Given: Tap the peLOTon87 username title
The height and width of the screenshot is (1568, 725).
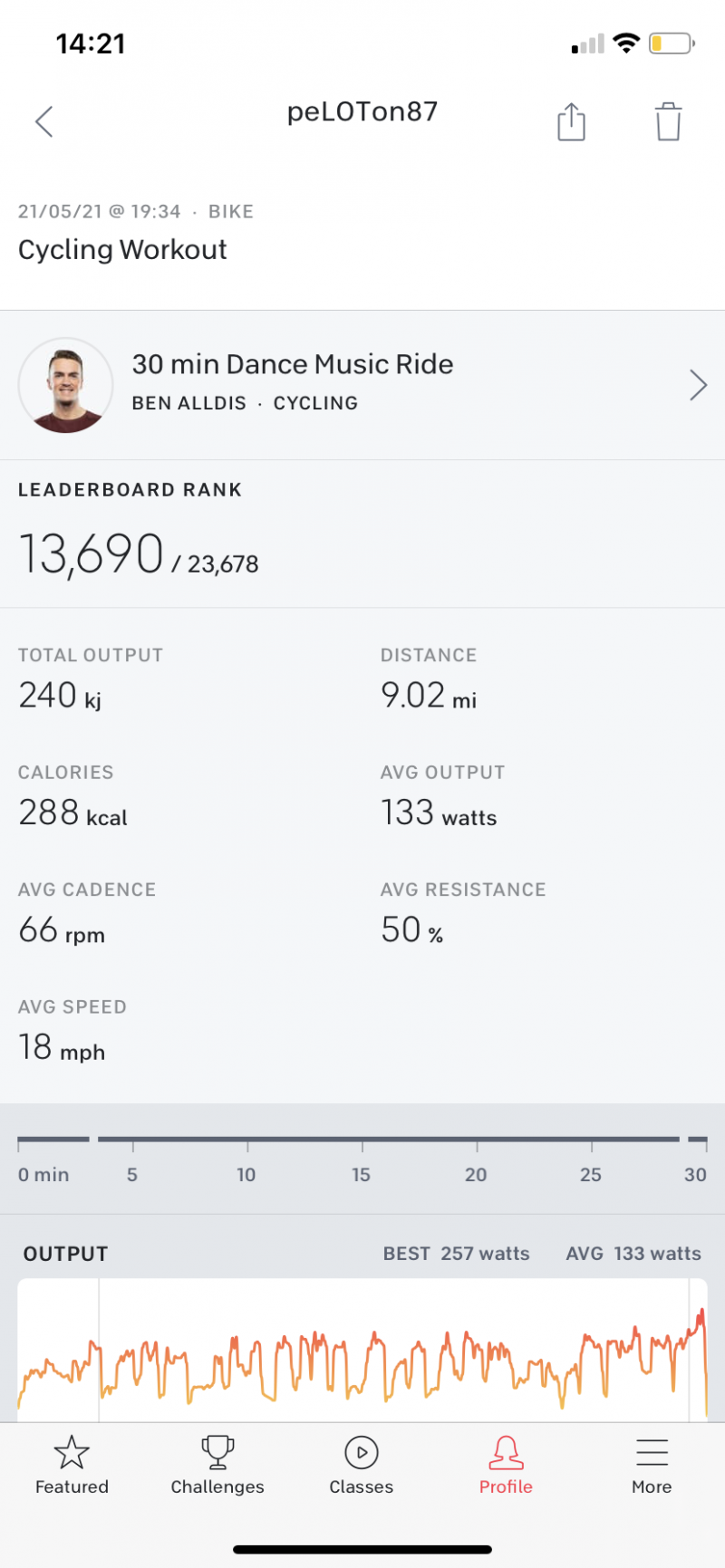Looking at the screenshot, I should point(362,111).
